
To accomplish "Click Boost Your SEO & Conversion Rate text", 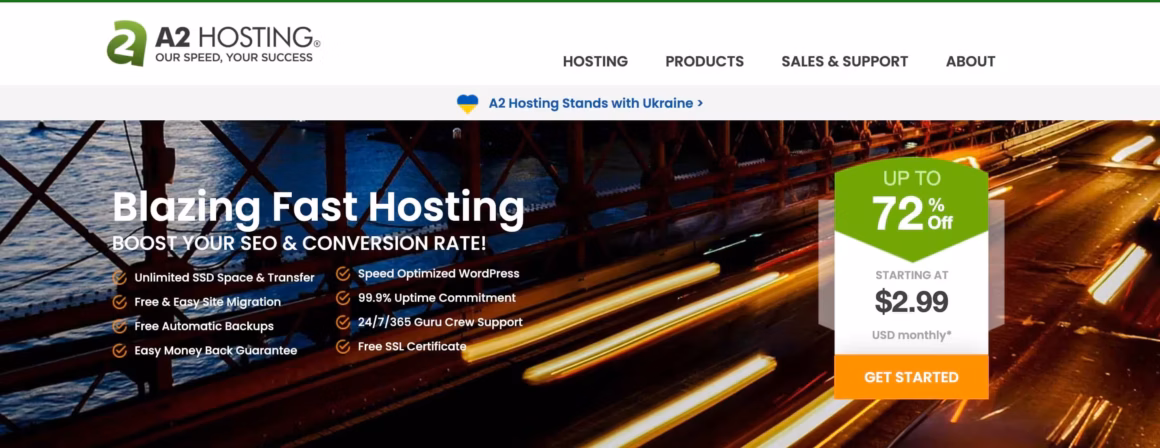I will pos(299,244).
